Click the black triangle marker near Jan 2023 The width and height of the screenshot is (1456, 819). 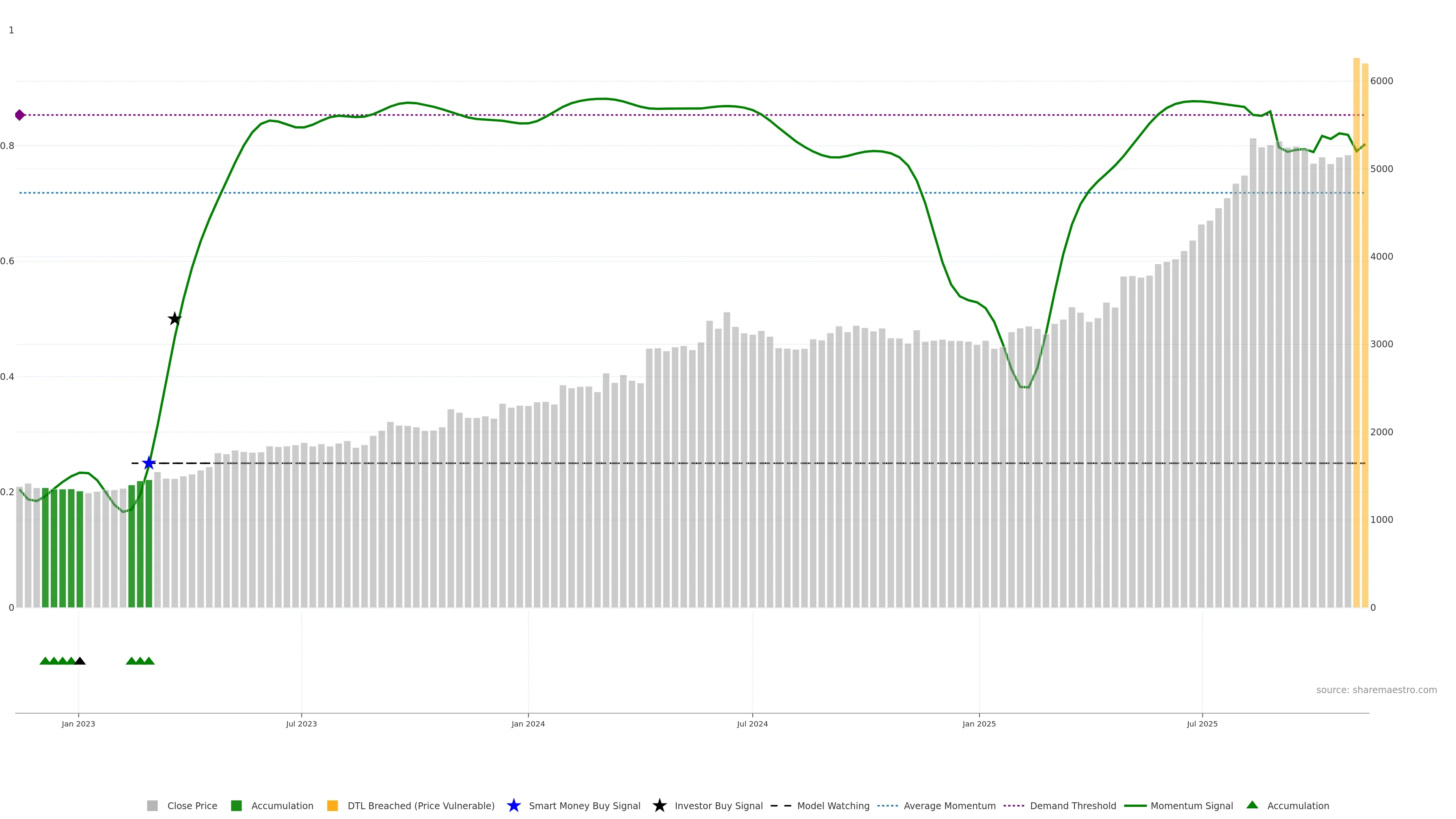click(x=80, y=661)
